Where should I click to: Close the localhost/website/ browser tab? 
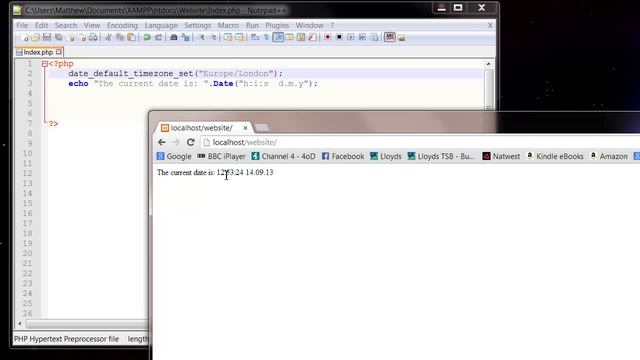click(245, 128)
